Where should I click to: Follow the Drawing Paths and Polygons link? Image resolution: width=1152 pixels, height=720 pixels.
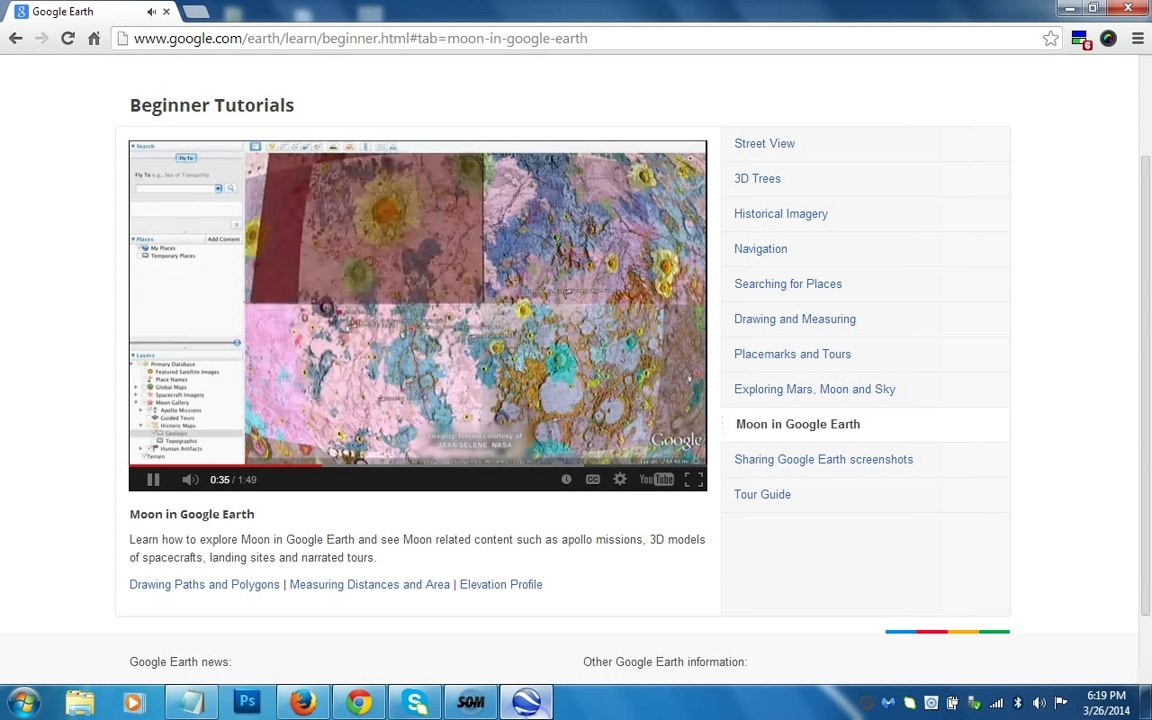204,585
